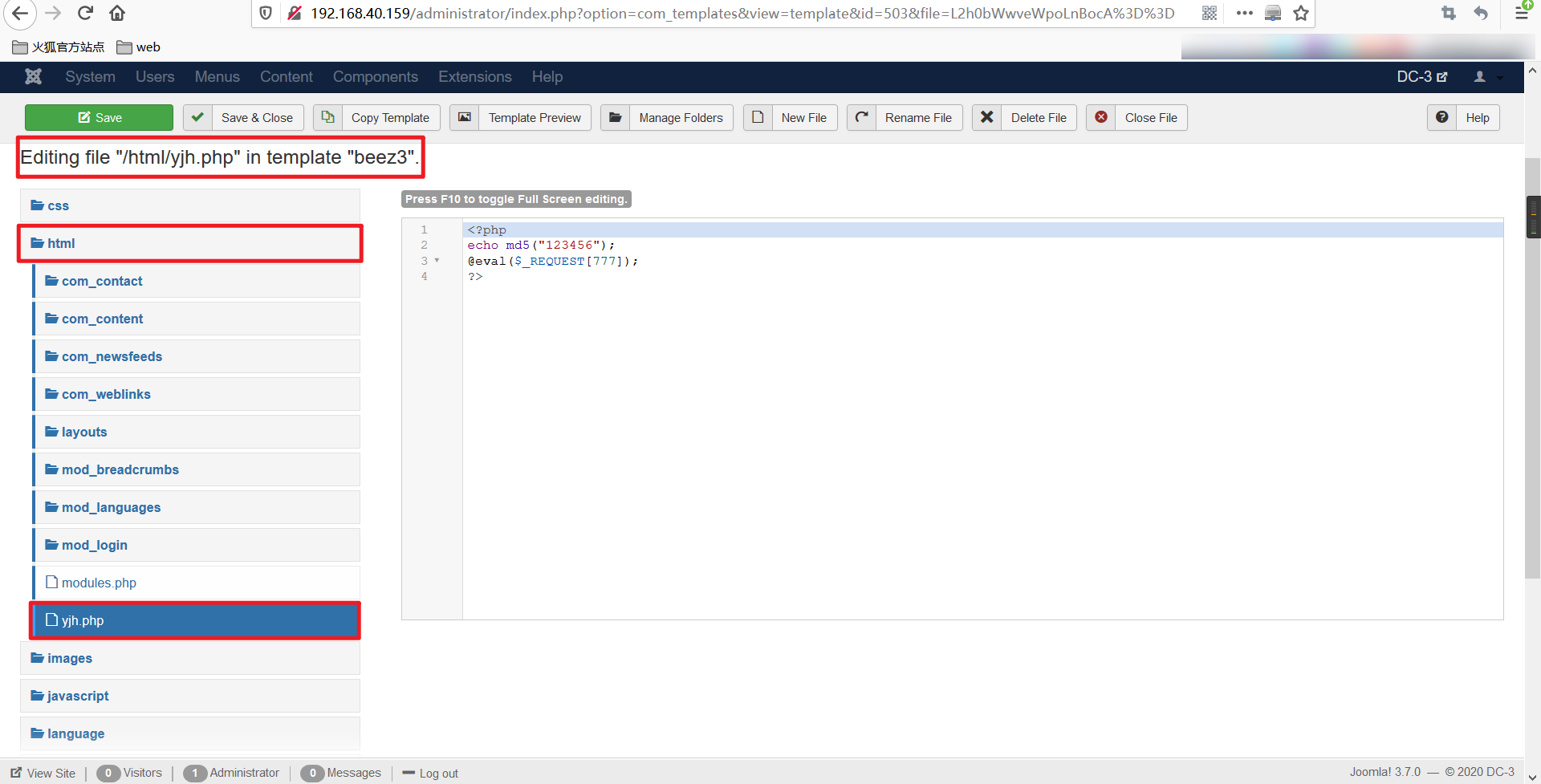Click the Delete File X icon
Image resolution: width=1541 pixels, height=784 pixels.
coord(987,117)
